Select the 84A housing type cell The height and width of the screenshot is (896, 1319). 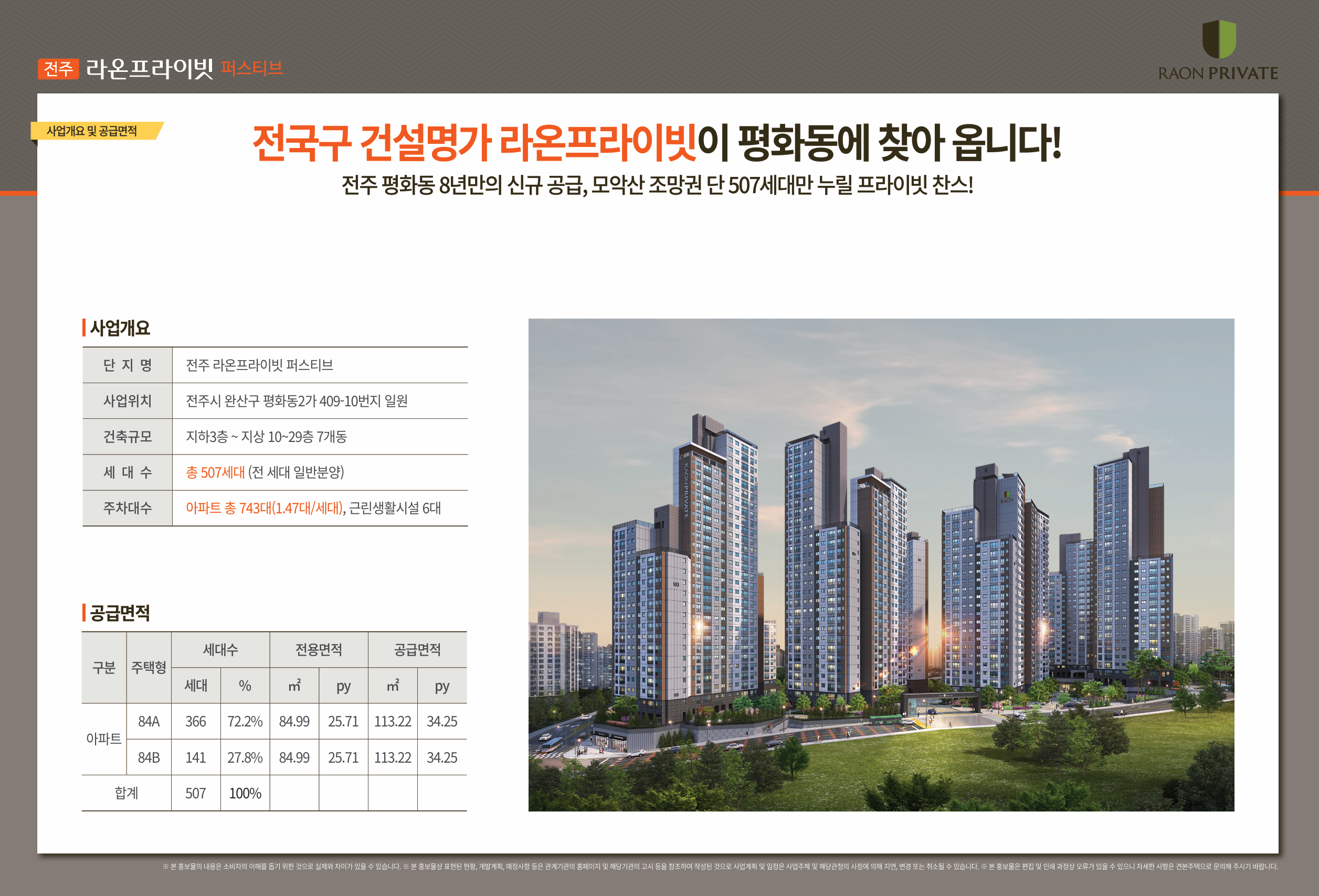(x=149, y=721)
